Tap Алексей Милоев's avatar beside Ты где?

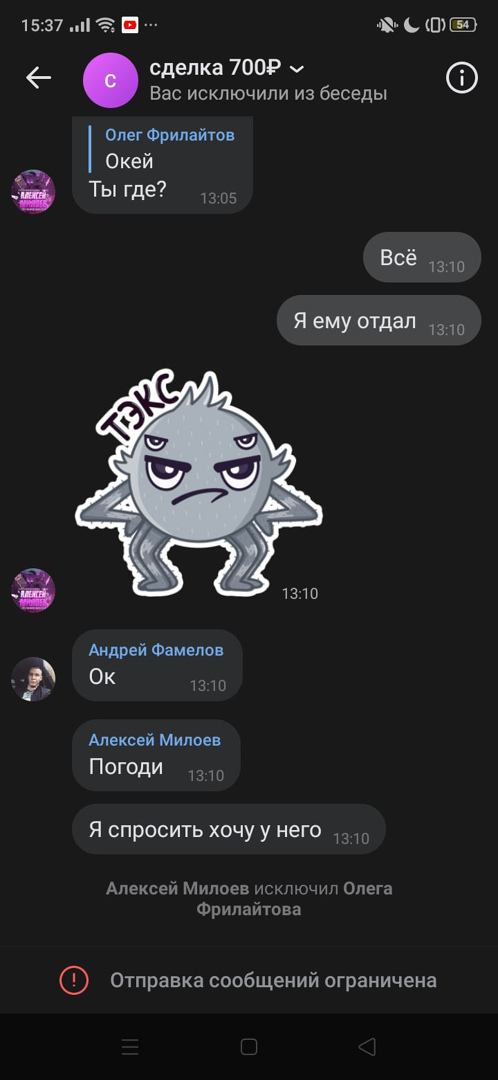(x=33, y=191)
